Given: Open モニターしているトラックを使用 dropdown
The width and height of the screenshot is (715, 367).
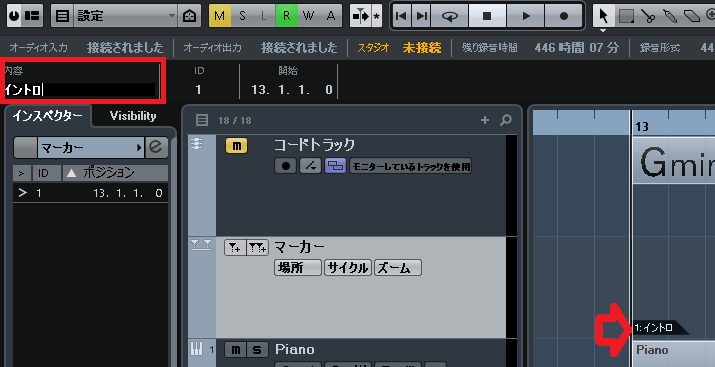Looking at the screenshot, I should pos(410,166).
